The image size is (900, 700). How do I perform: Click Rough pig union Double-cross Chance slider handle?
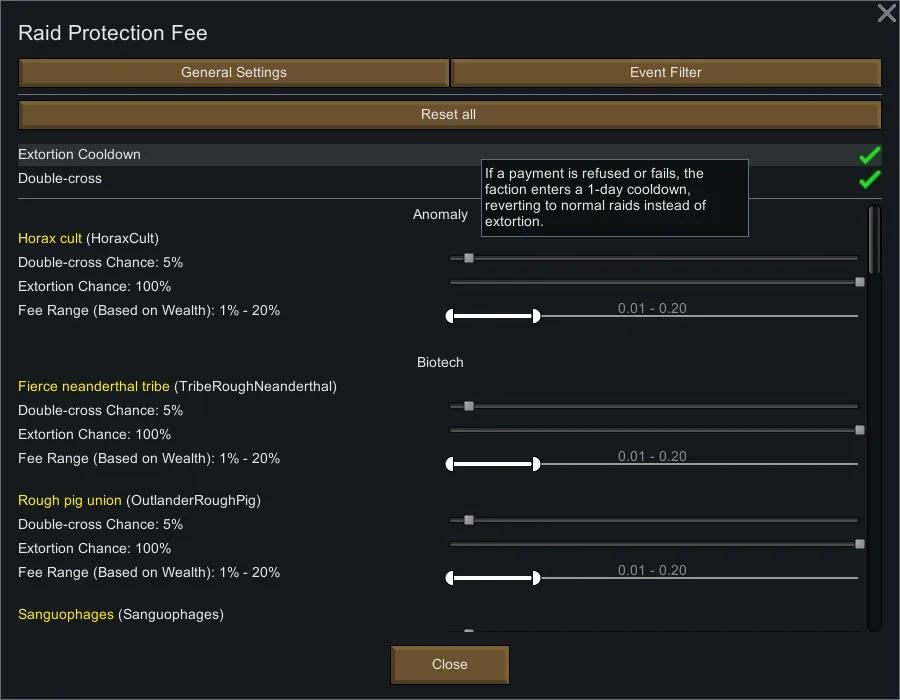468,520
